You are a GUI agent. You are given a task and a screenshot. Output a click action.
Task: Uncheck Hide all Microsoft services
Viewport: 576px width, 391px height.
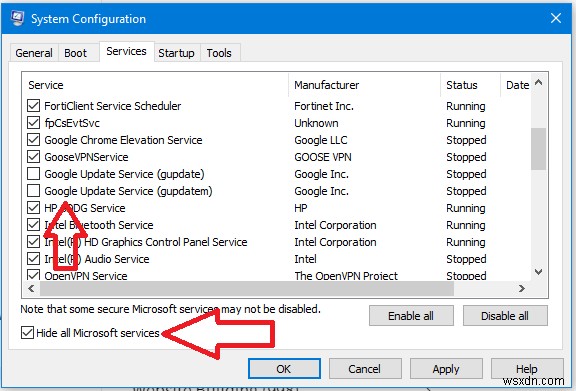pos(28,333)
